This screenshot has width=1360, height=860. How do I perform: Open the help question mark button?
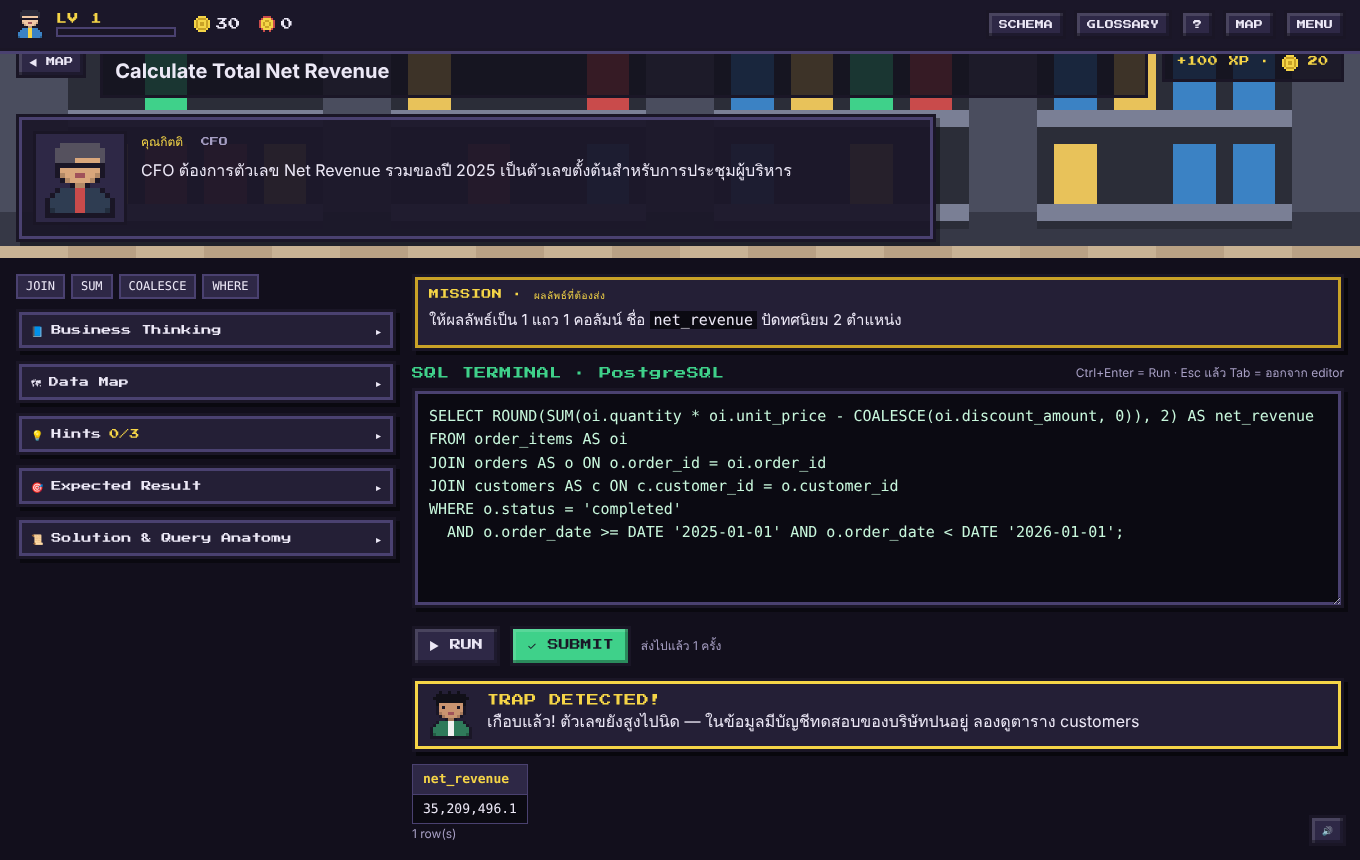click(1196, 24)
